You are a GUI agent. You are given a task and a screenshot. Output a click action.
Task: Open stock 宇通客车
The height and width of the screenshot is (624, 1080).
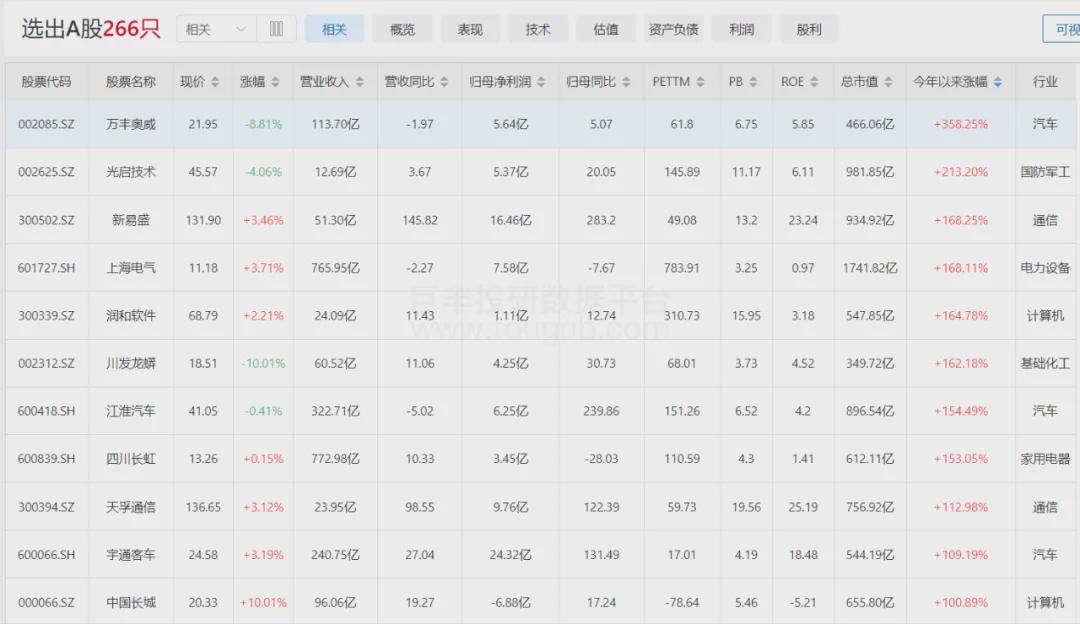(x=131, y=554)
